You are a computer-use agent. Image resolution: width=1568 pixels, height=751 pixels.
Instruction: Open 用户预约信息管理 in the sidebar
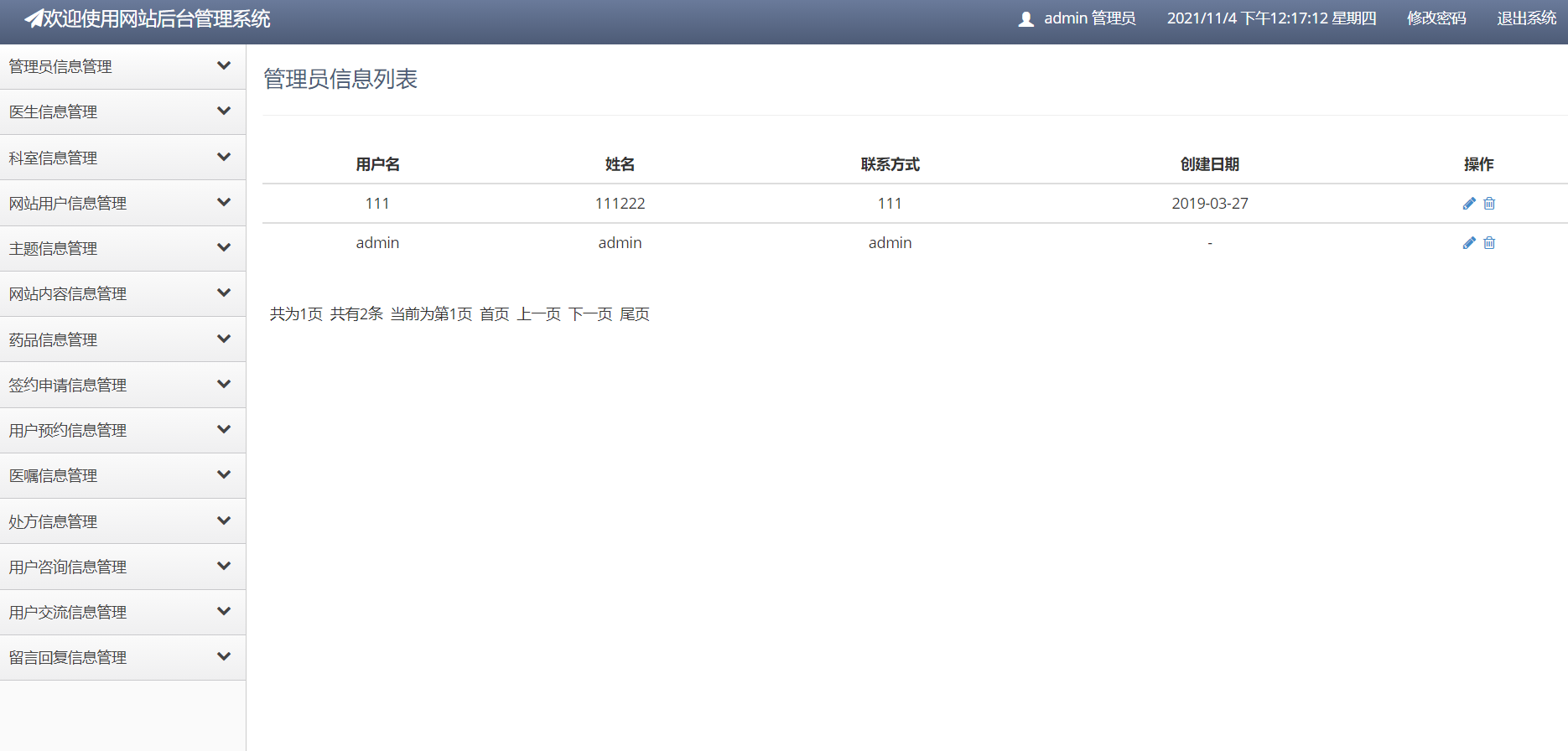(68, 430)
